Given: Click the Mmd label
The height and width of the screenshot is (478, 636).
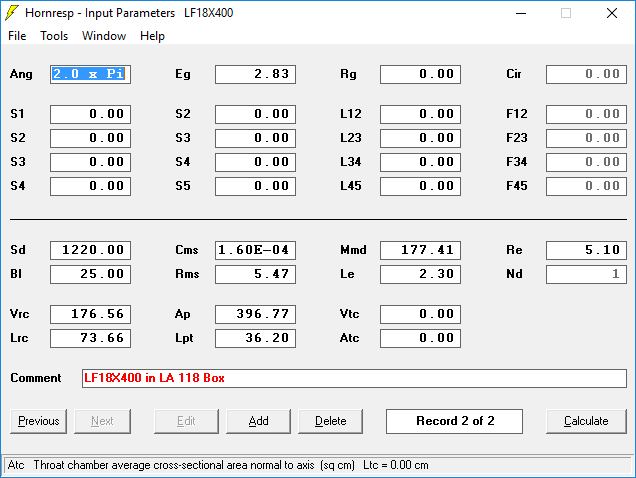Looking at the screenshot, I should point(353,250).
